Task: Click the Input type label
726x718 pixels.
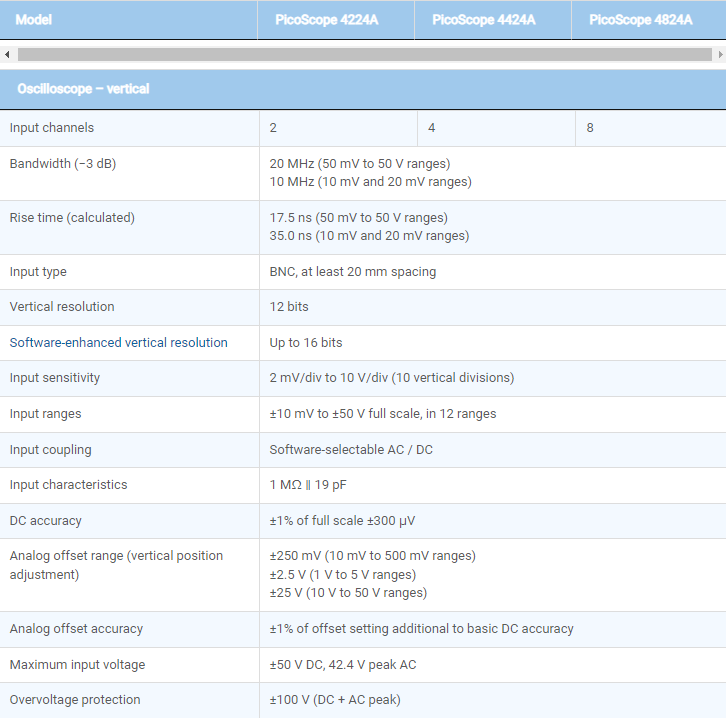Action: 38,272
